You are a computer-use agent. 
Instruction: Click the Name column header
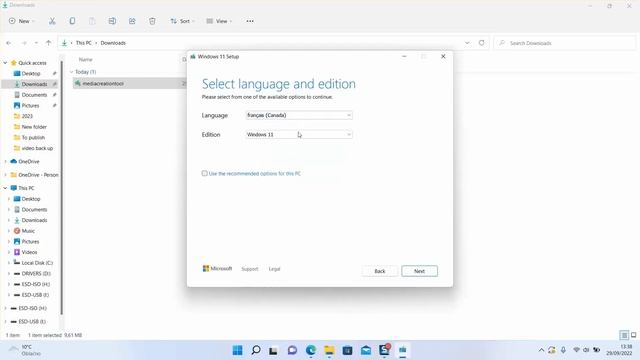tap(86, 60)
